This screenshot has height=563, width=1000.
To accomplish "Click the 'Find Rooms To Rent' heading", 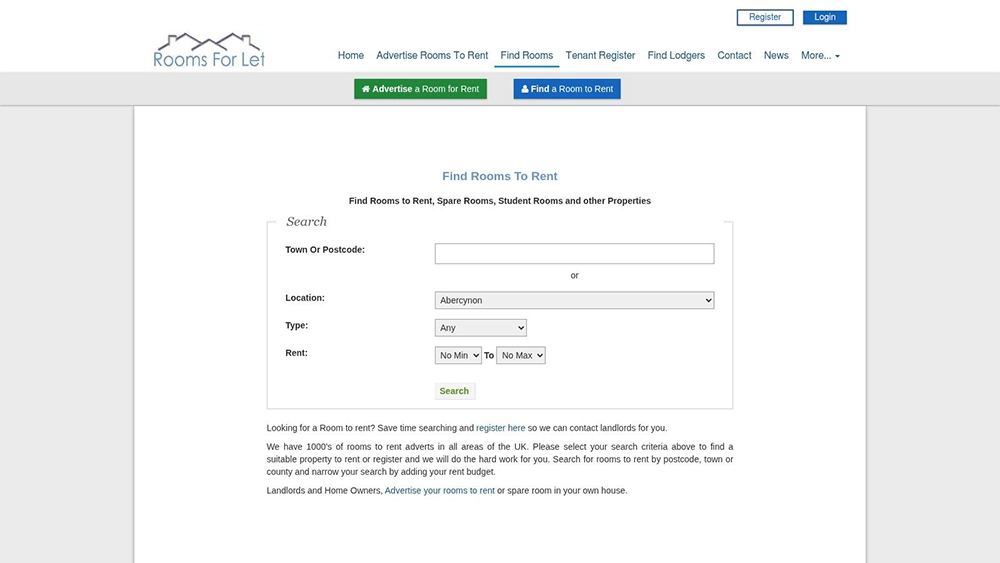I will (499, 176).
